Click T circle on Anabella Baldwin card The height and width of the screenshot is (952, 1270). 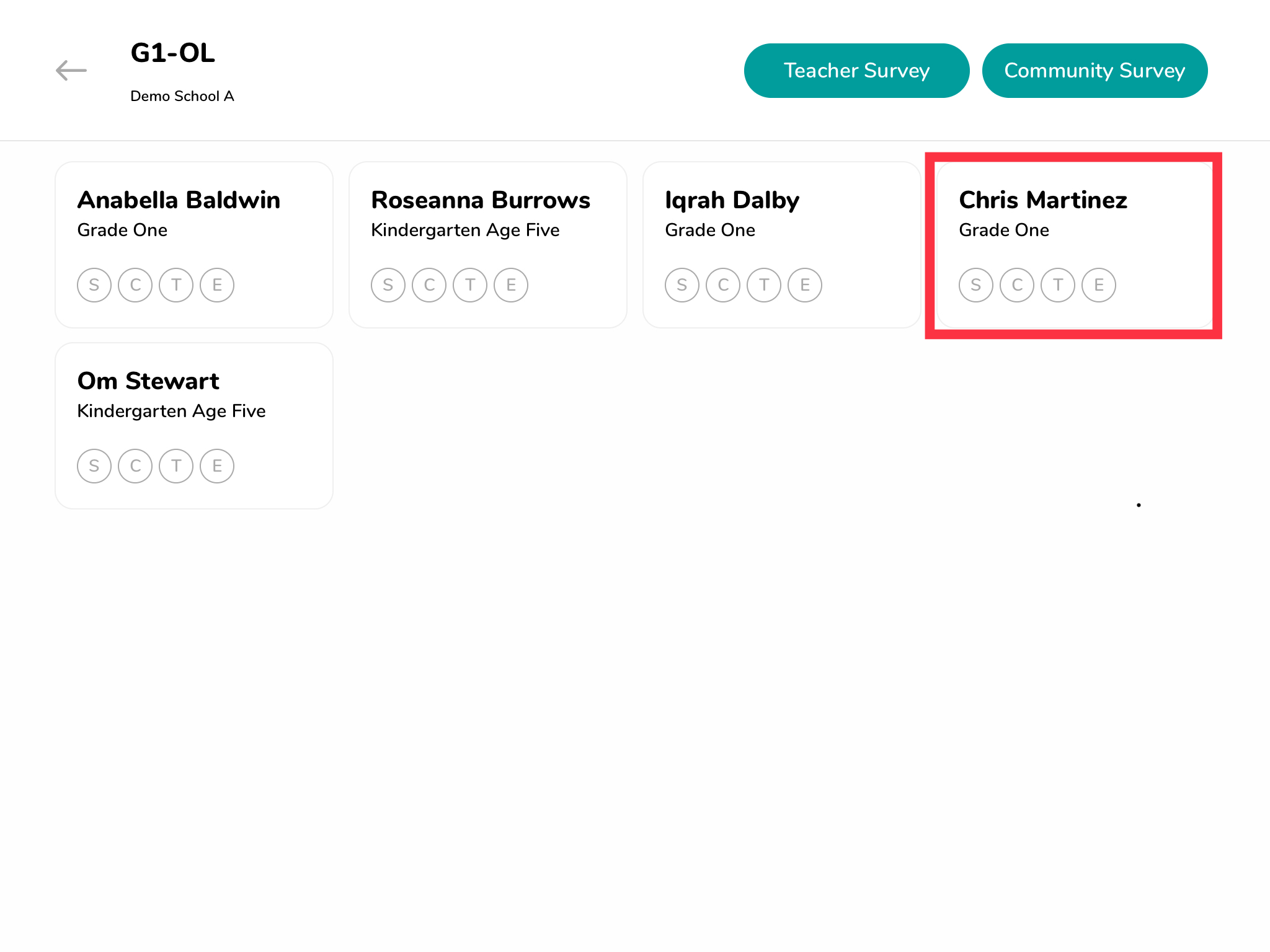coord(176,285)
